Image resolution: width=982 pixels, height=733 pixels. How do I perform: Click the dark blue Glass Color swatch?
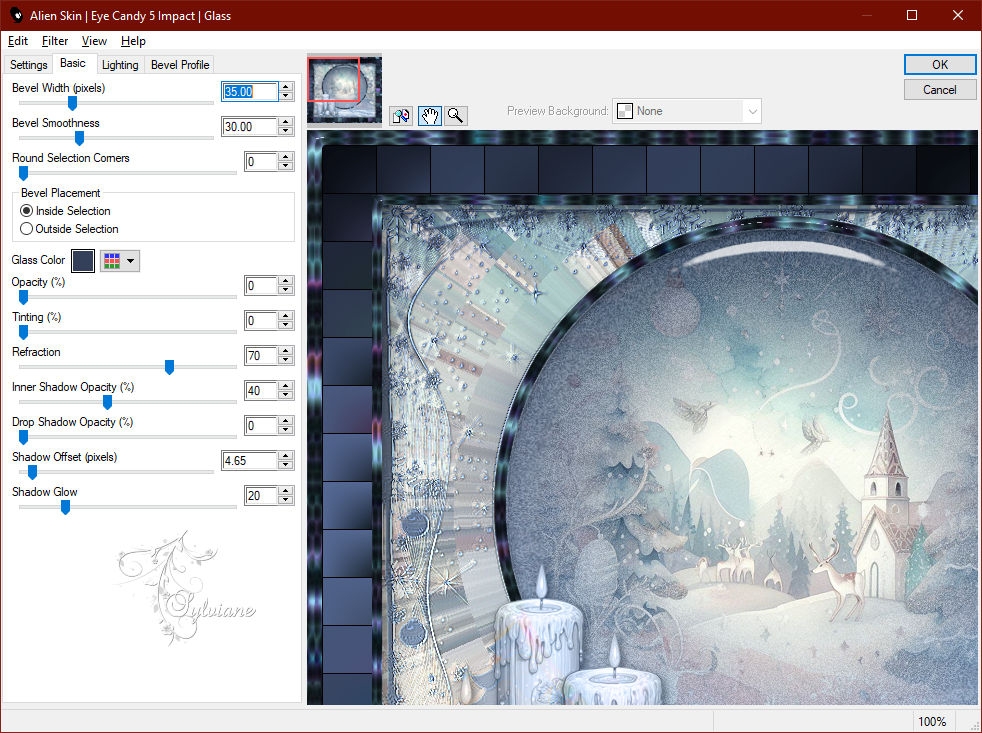(83, 261)
